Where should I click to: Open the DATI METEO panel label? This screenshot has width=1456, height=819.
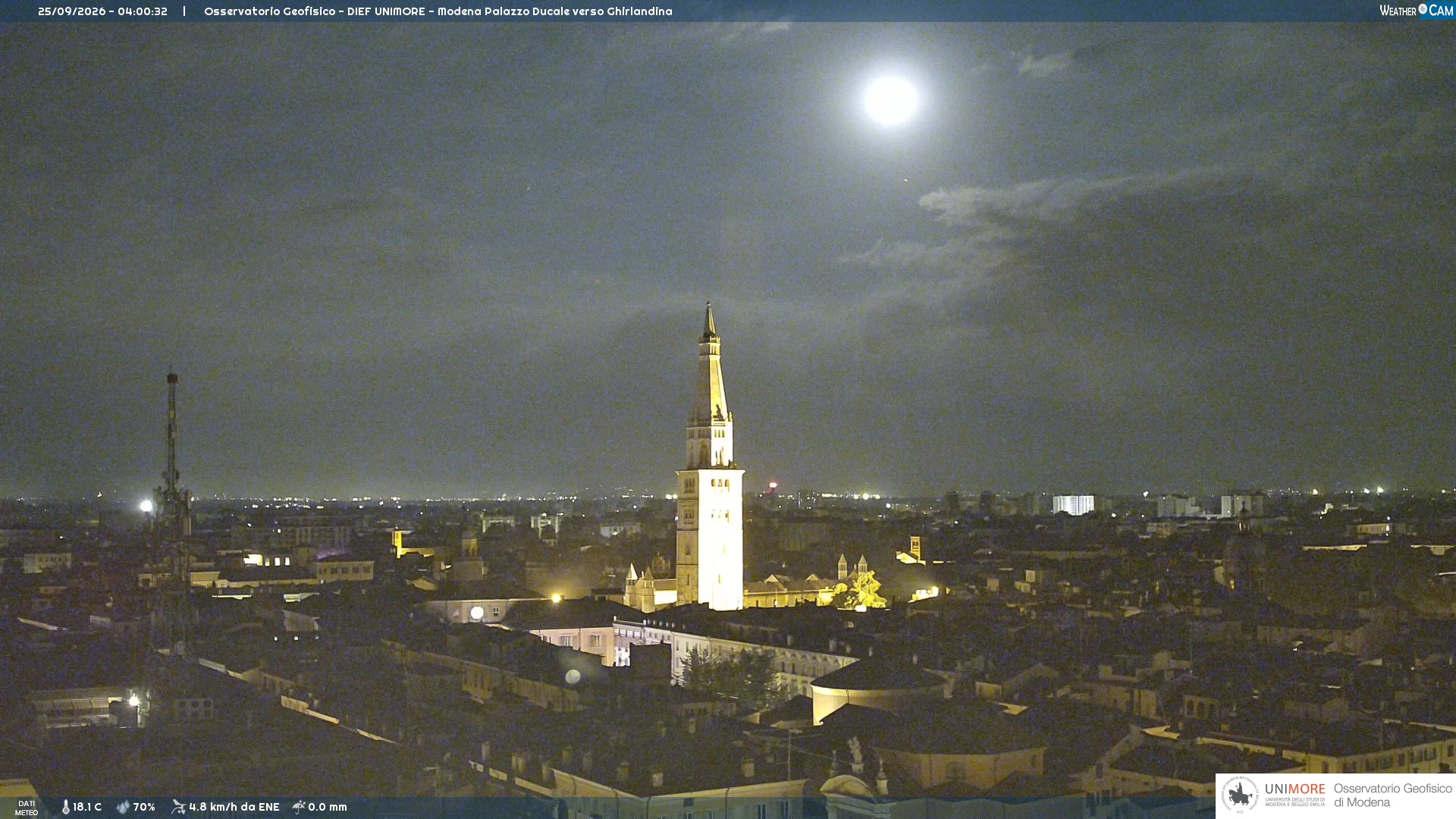click(27, 808)
